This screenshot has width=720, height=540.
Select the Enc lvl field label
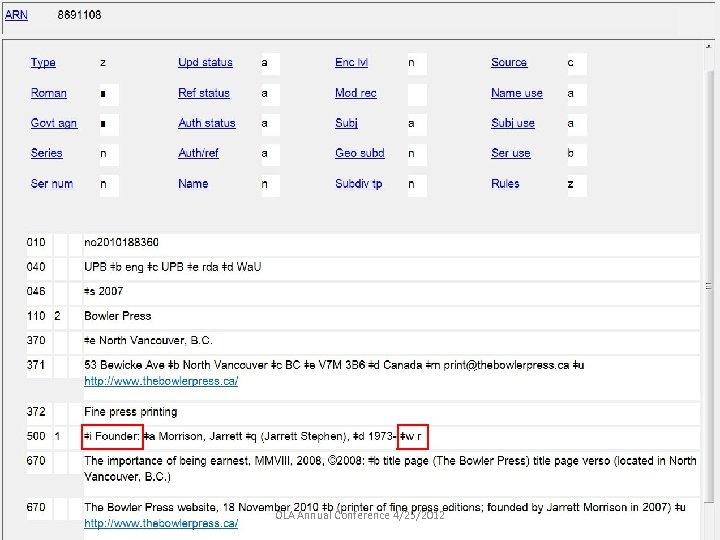pos(351,62)
